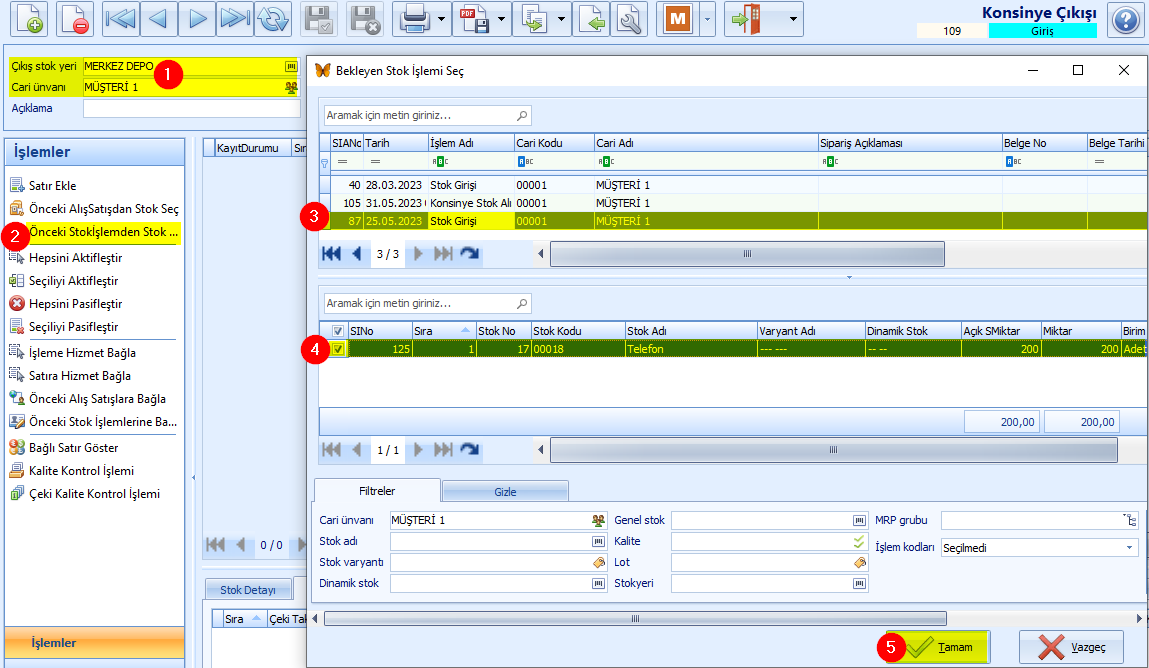Image resolution: width=1149 pixels, height=668 pixels.
Task: Cancel the dialog with Vazgeç
Action: click(1071, 647)
